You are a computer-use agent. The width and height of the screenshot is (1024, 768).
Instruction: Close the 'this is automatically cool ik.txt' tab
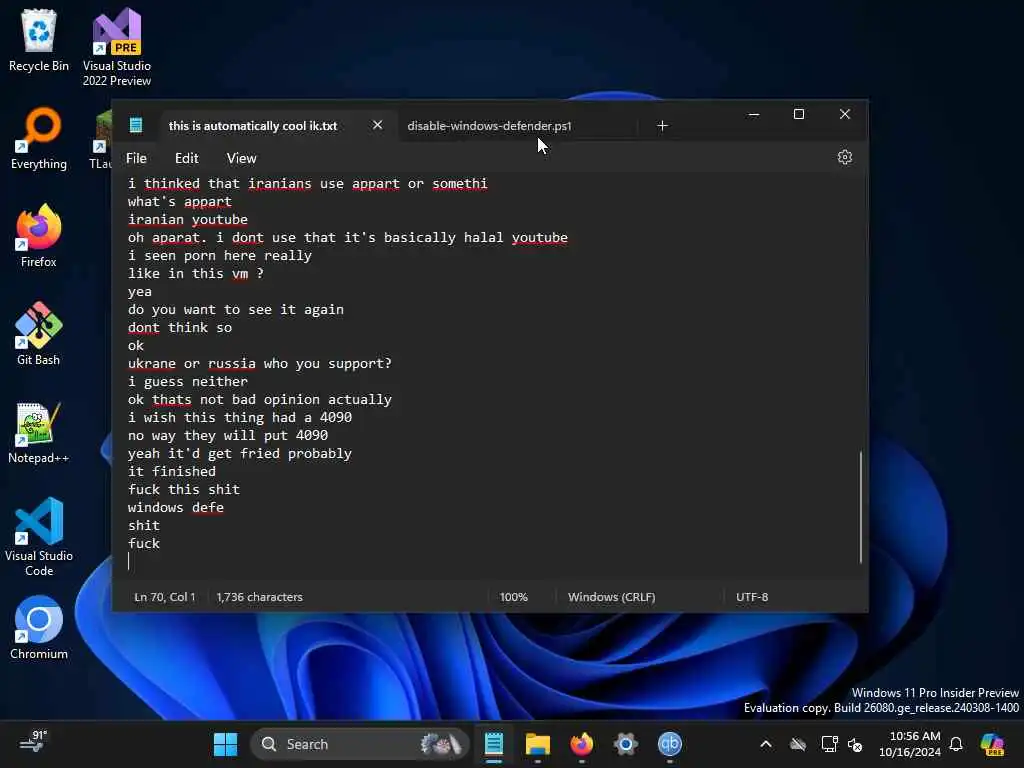[x=377, y=125]
